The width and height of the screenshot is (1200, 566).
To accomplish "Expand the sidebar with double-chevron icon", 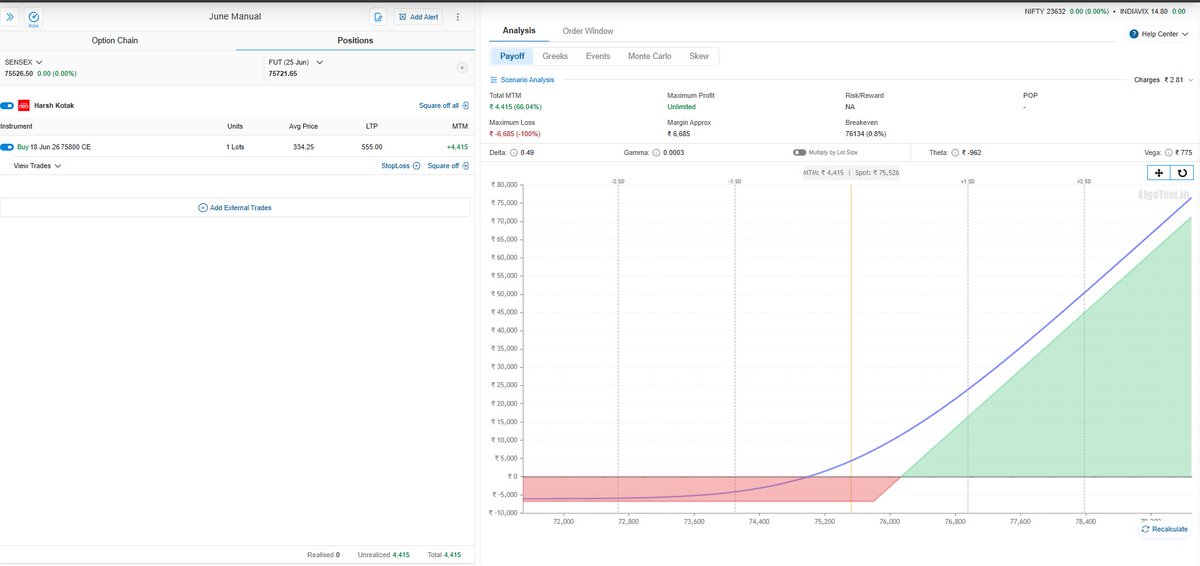I will coord(10,17).
